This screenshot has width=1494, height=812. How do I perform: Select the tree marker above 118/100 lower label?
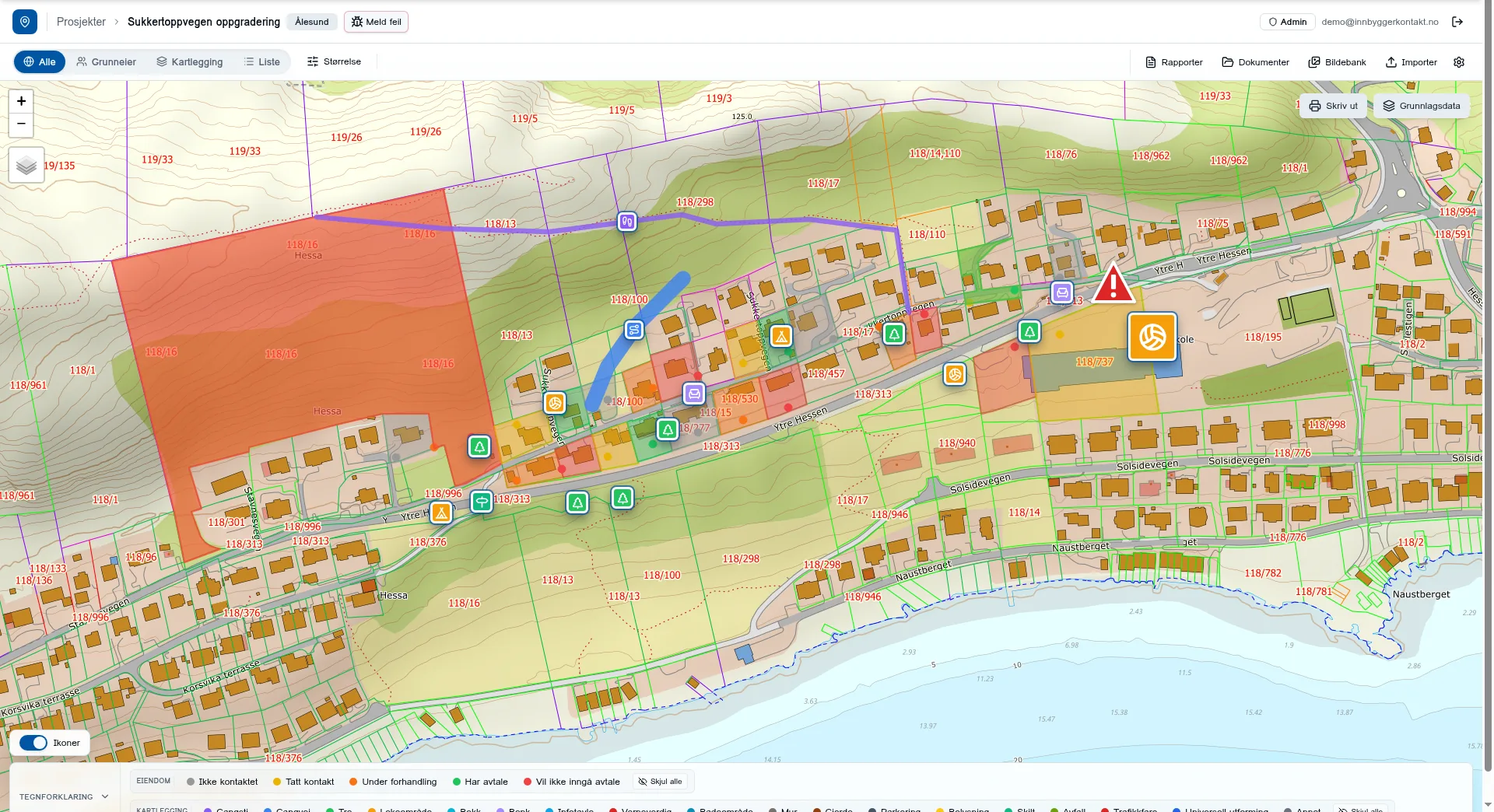[622, 498]
